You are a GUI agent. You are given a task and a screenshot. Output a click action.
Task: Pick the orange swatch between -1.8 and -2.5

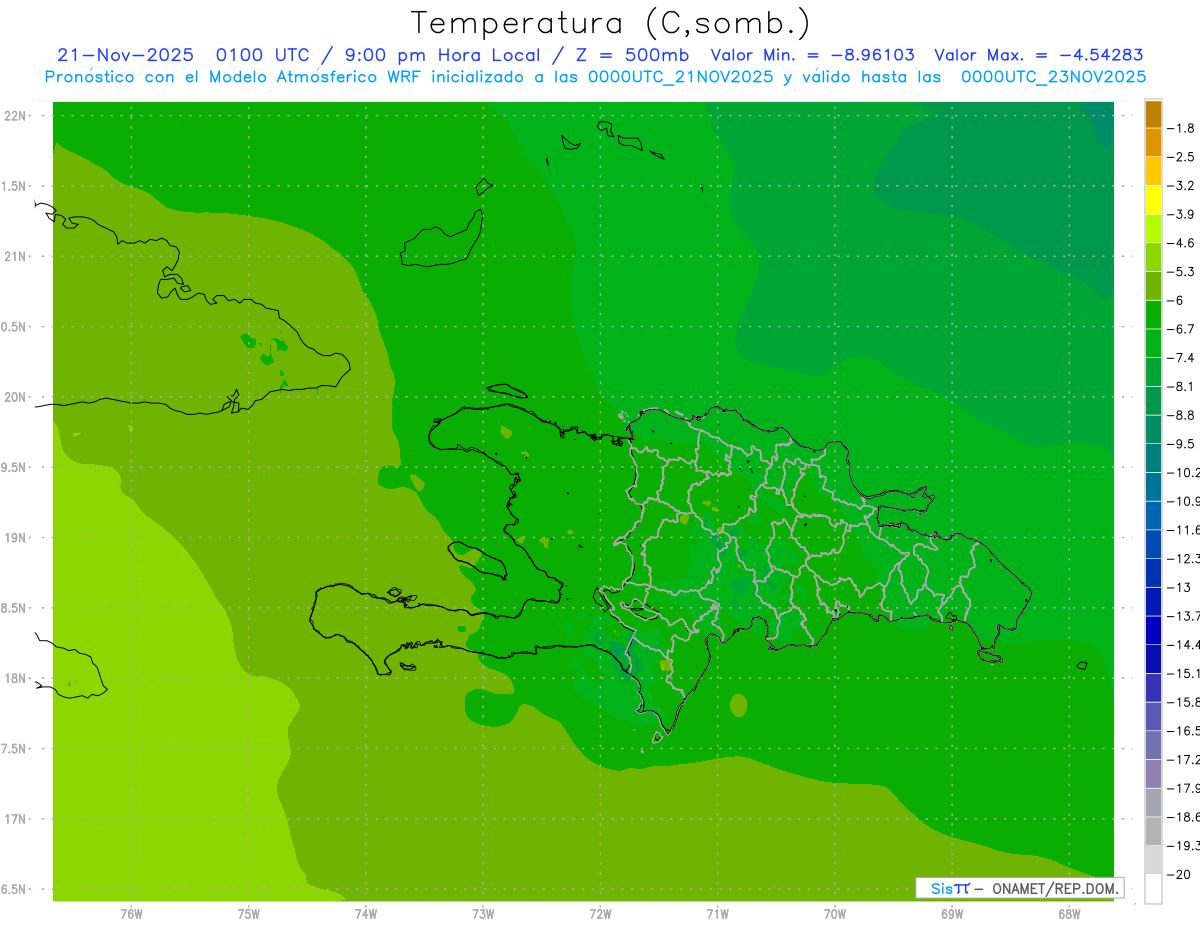coord(1153,143)
